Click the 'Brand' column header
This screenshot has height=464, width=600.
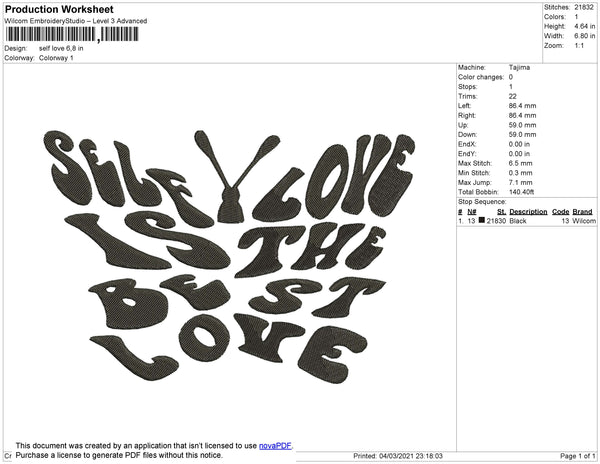pos(582,212)
